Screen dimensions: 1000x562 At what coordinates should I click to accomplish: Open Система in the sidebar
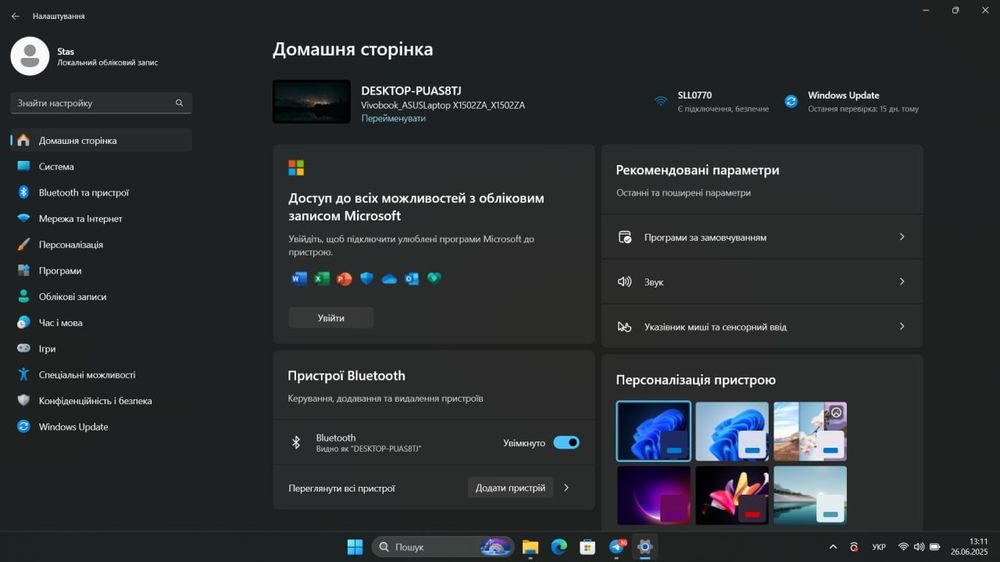click(x=101, y=166)
